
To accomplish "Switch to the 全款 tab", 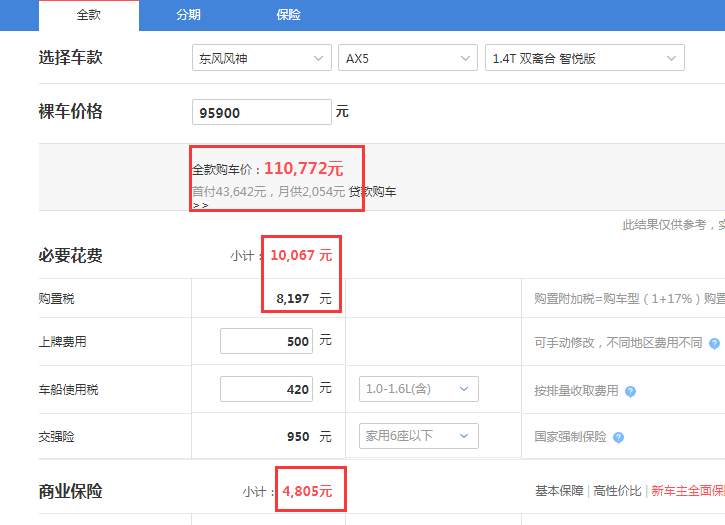I will pos(89,15).
